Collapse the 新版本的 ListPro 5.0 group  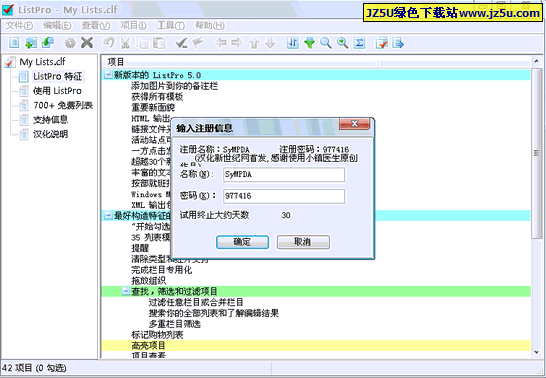pyautogui.click(x=108, y=75)
